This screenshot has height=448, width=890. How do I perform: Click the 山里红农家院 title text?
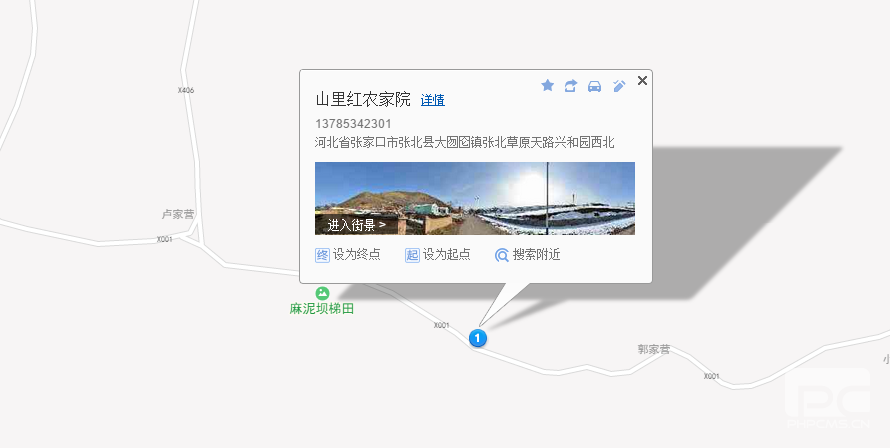point(363,100)
